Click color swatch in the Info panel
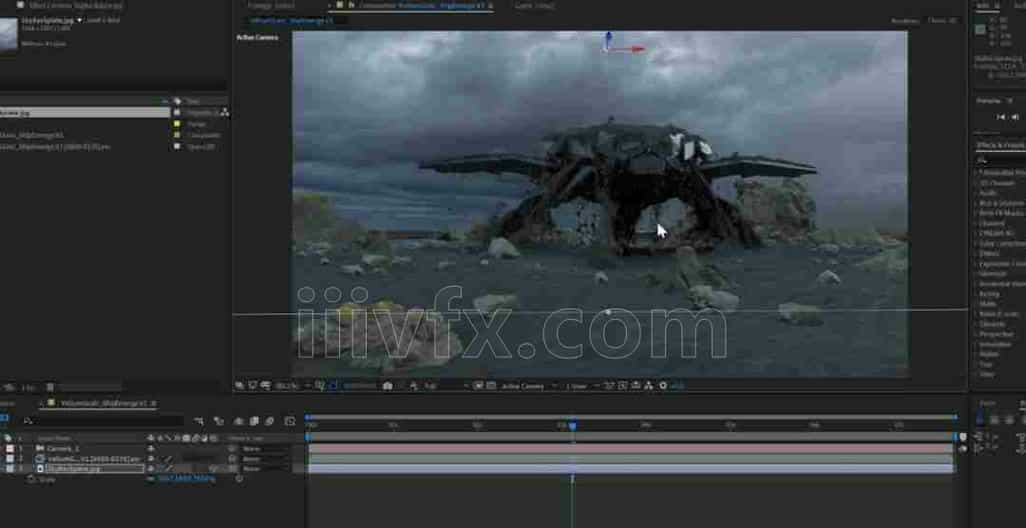Viewport: 1026px width, 528px height. click(980, 29)
